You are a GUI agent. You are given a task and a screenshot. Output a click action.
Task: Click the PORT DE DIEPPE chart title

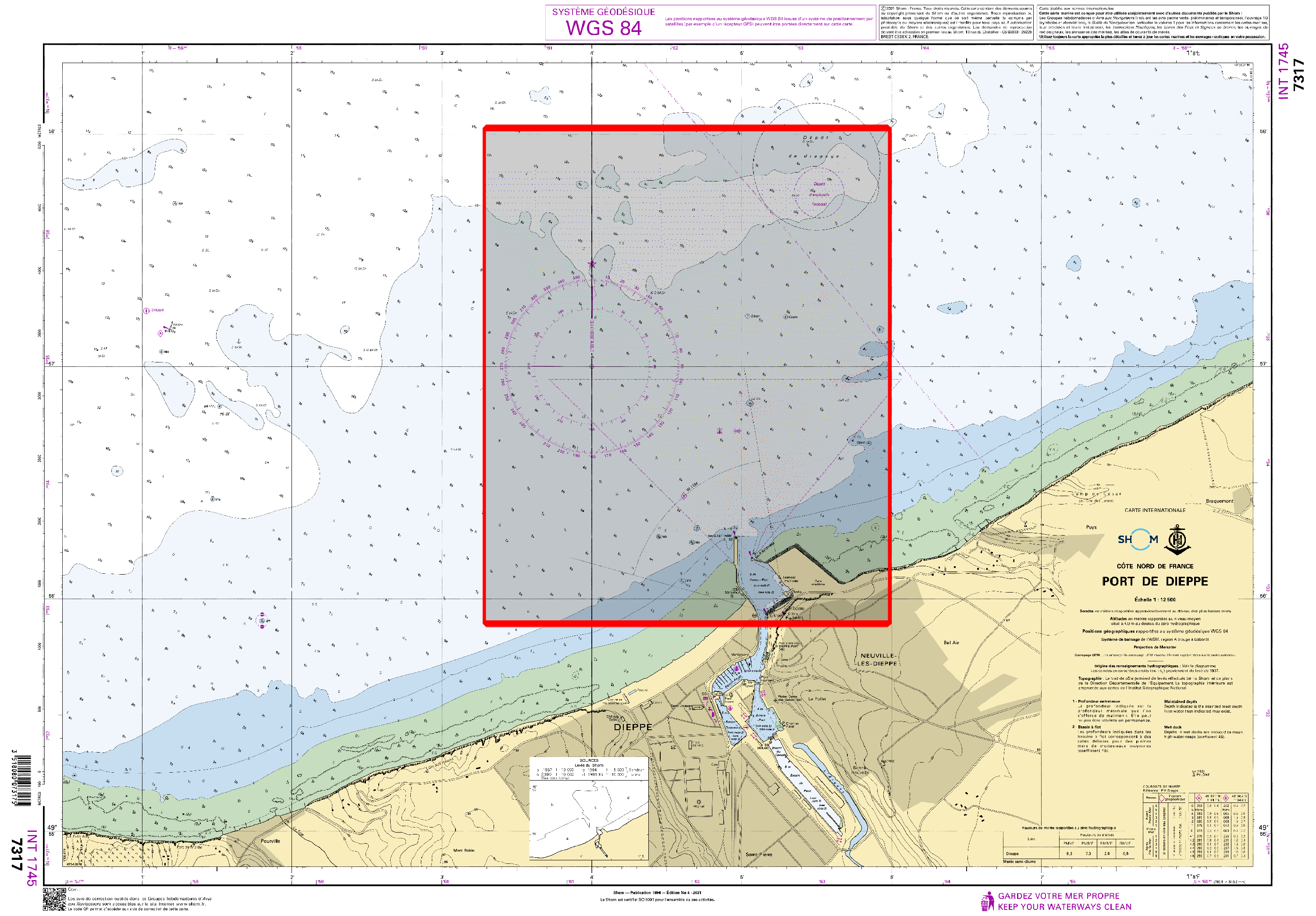(x=1154, y=581)
